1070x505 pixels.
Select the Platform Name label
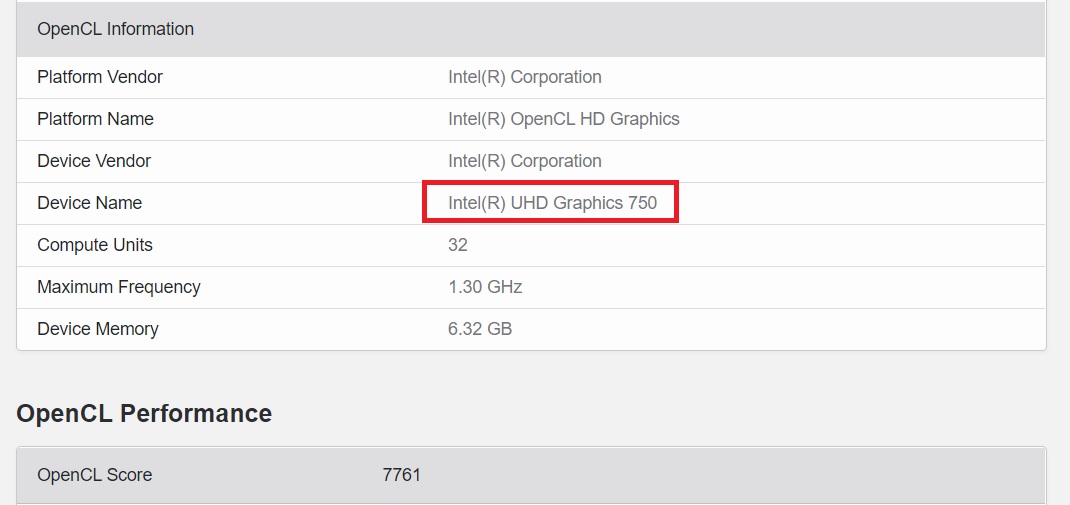pos(96,119)
